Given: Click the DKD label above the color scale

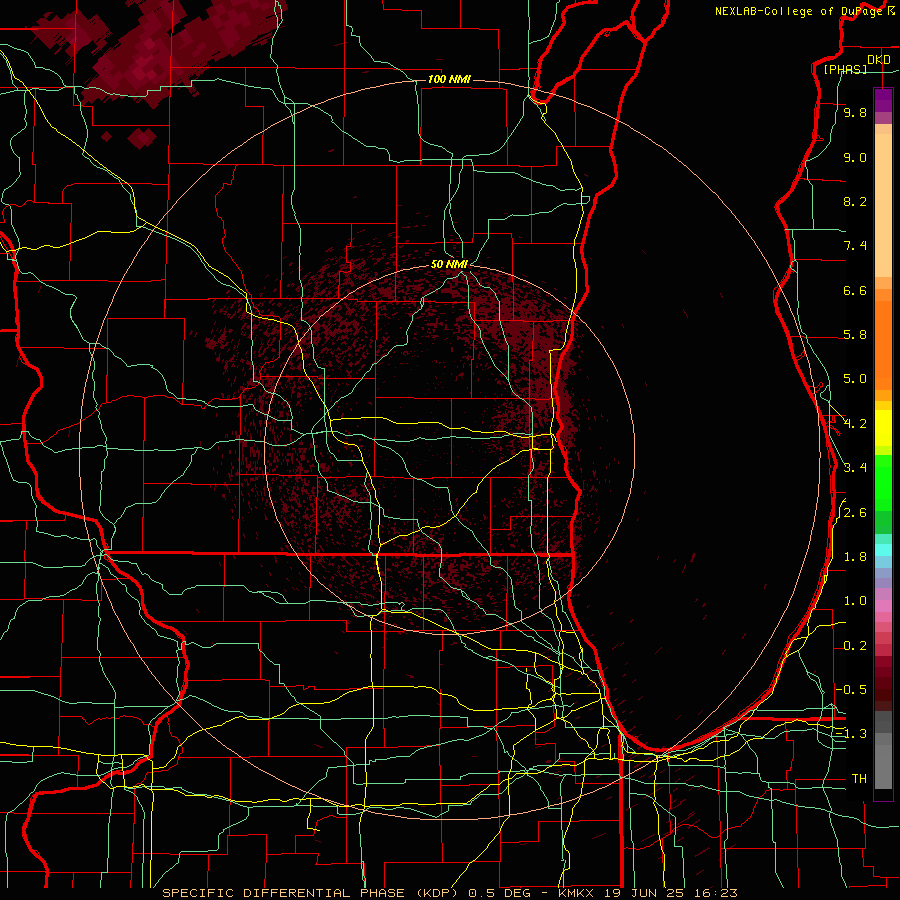Looking at the screenshot, I should pyautogui.click(x=878, y=60).
